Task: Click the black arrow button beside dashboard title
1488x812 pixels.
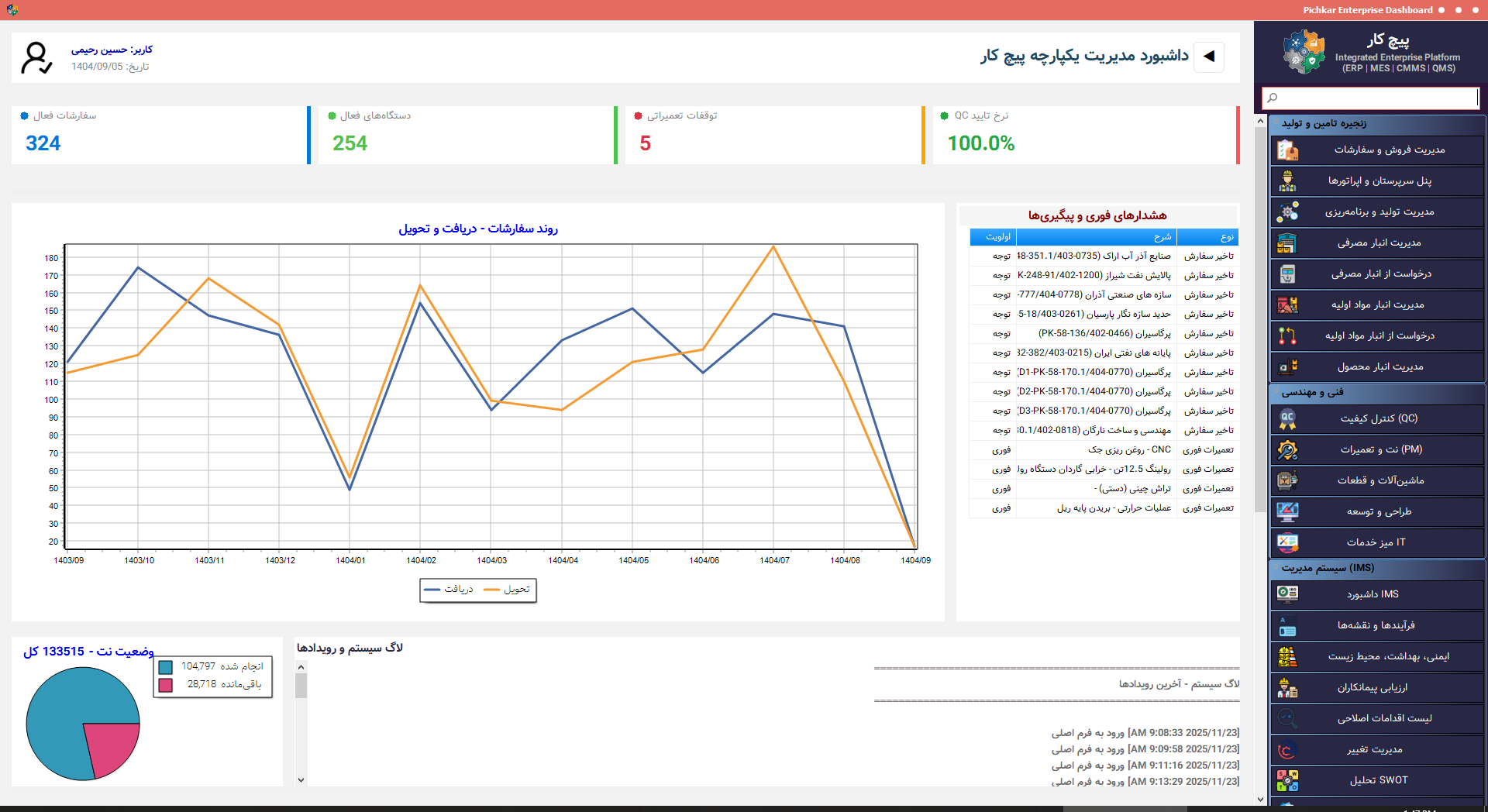Action: click(x=1209, y=57)
